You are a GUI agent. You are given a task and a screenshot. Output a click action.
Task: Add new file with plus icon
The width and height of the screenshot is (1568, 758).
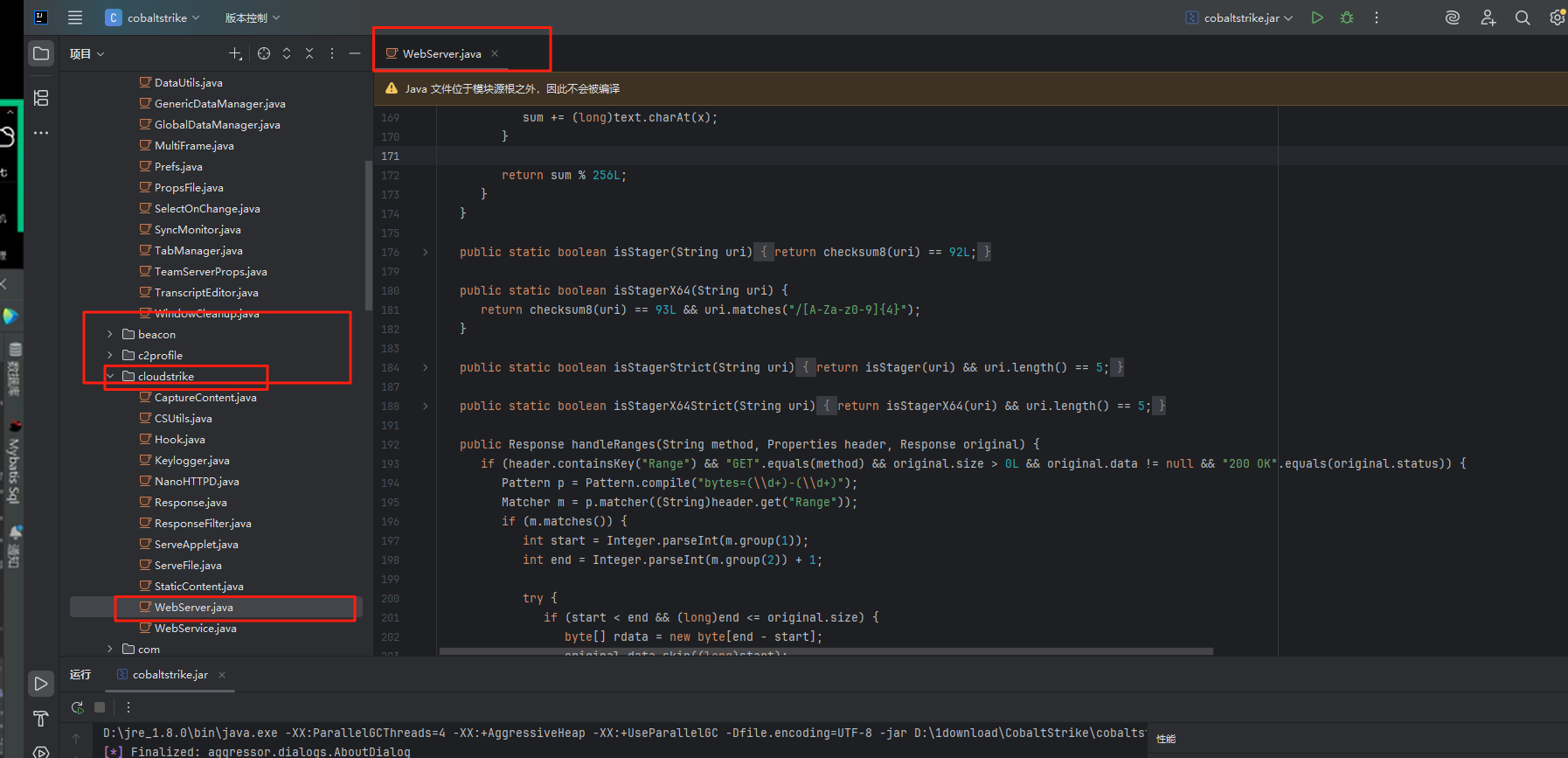(235, 53)
